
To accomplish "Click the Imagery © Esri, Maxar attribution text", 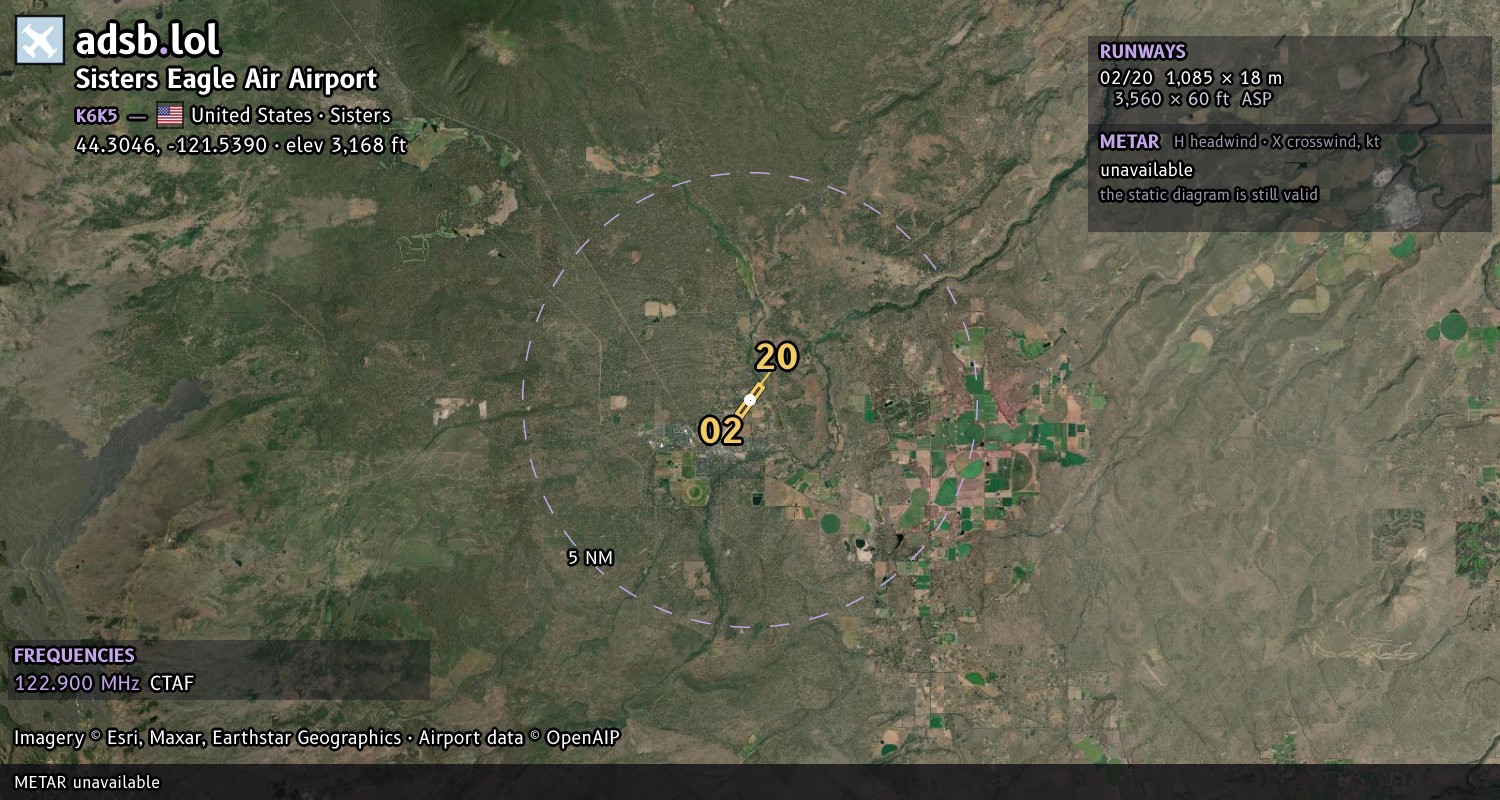I will (207, 738).
